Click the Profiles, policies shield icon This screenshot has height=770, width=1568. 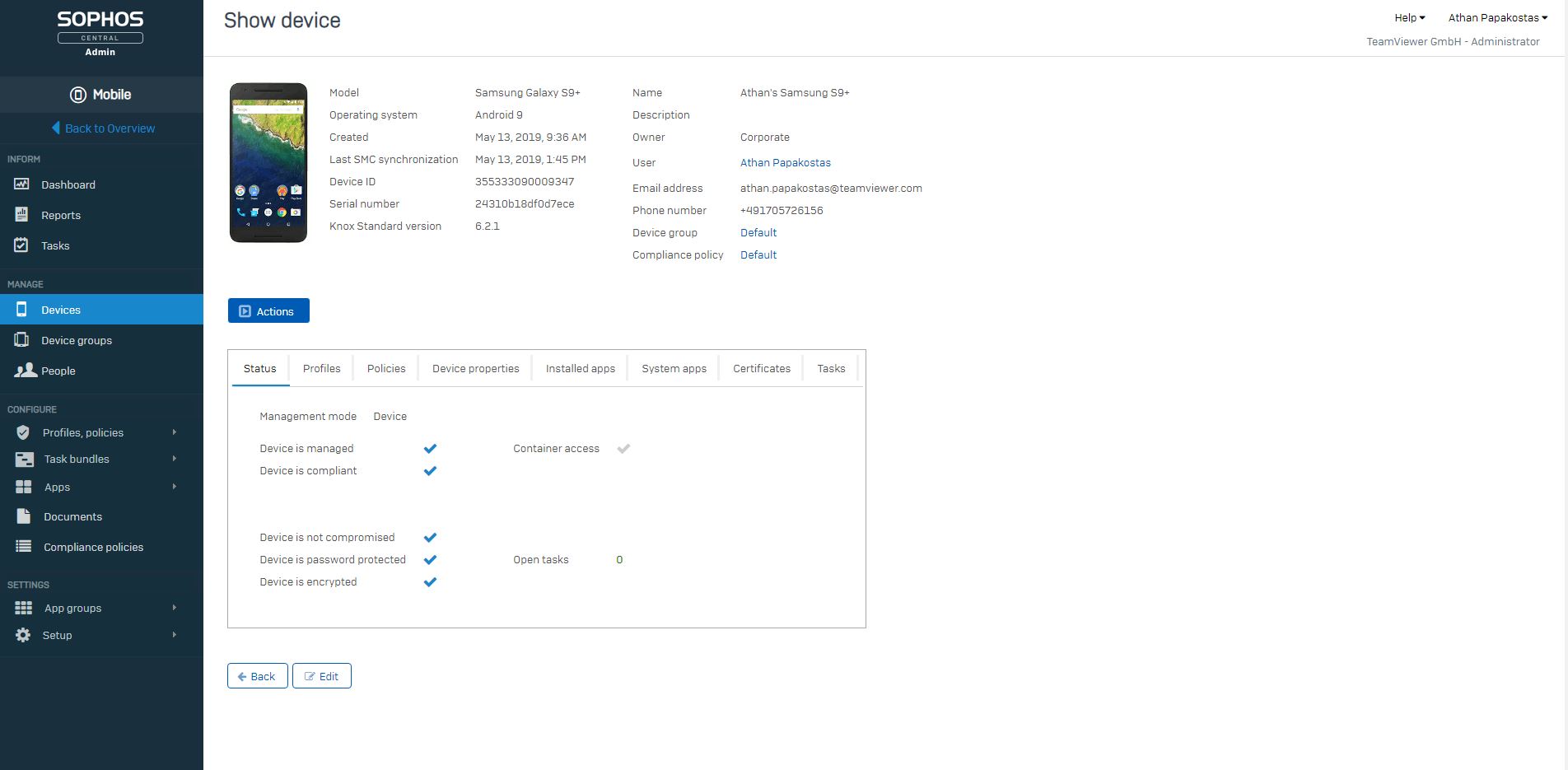(x=23, y=432)
